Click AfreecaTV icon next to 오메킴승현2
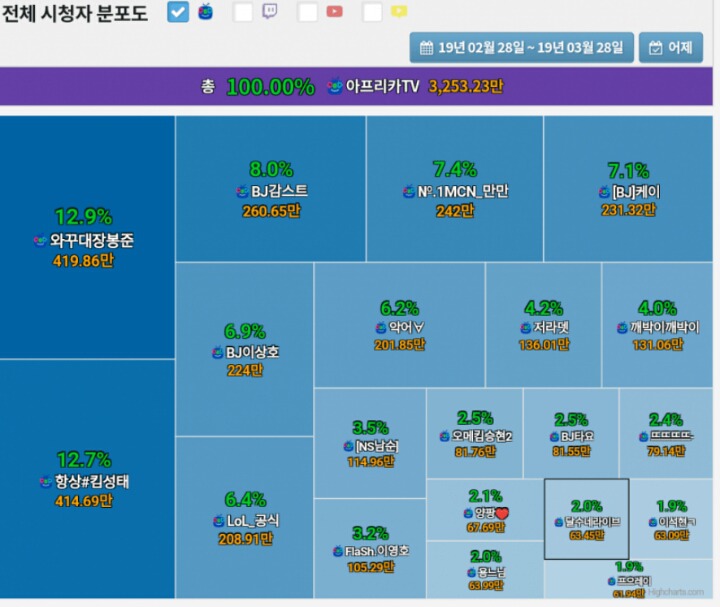Image resolution: width=720 pixels, height=607 pixels. 444,436
